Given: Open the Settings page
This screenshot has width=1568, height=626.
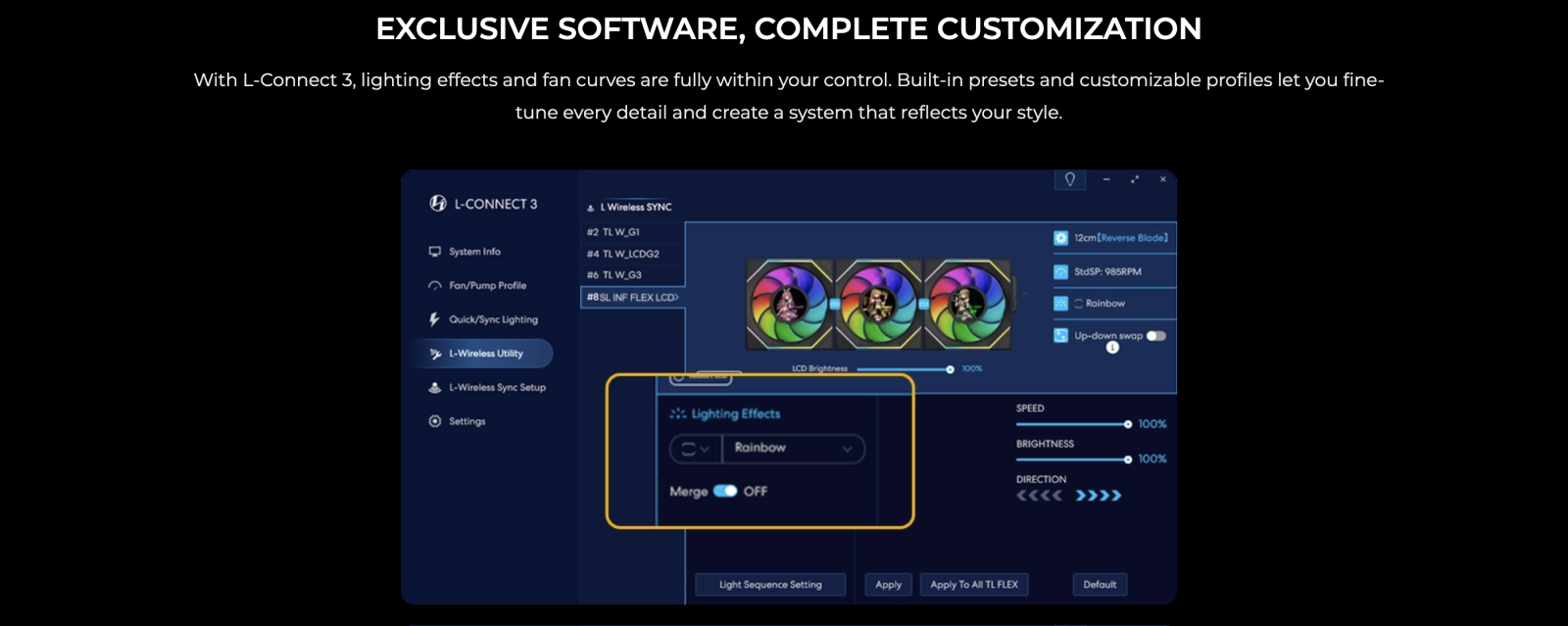Looking at the screenshot, I should tap(466, 421).
